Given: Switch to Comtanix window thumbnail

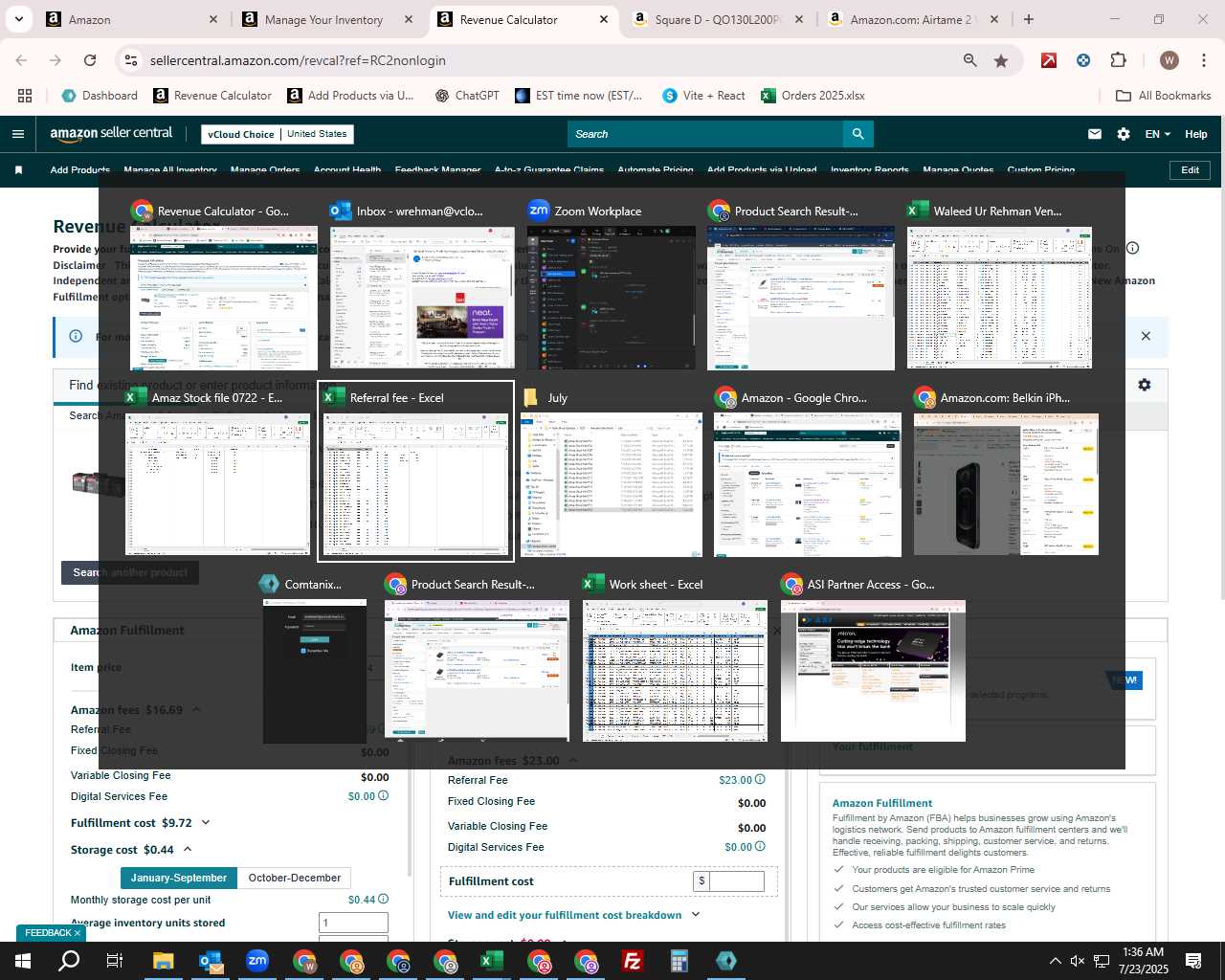Looking at the screenshot, I should (x=315, y=671).
